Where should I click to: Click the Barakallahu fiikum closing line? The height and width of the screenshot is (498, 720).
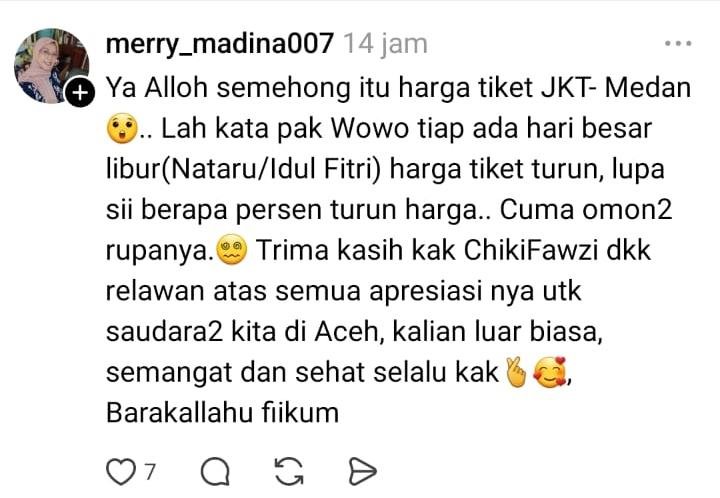tap(223, 413)
